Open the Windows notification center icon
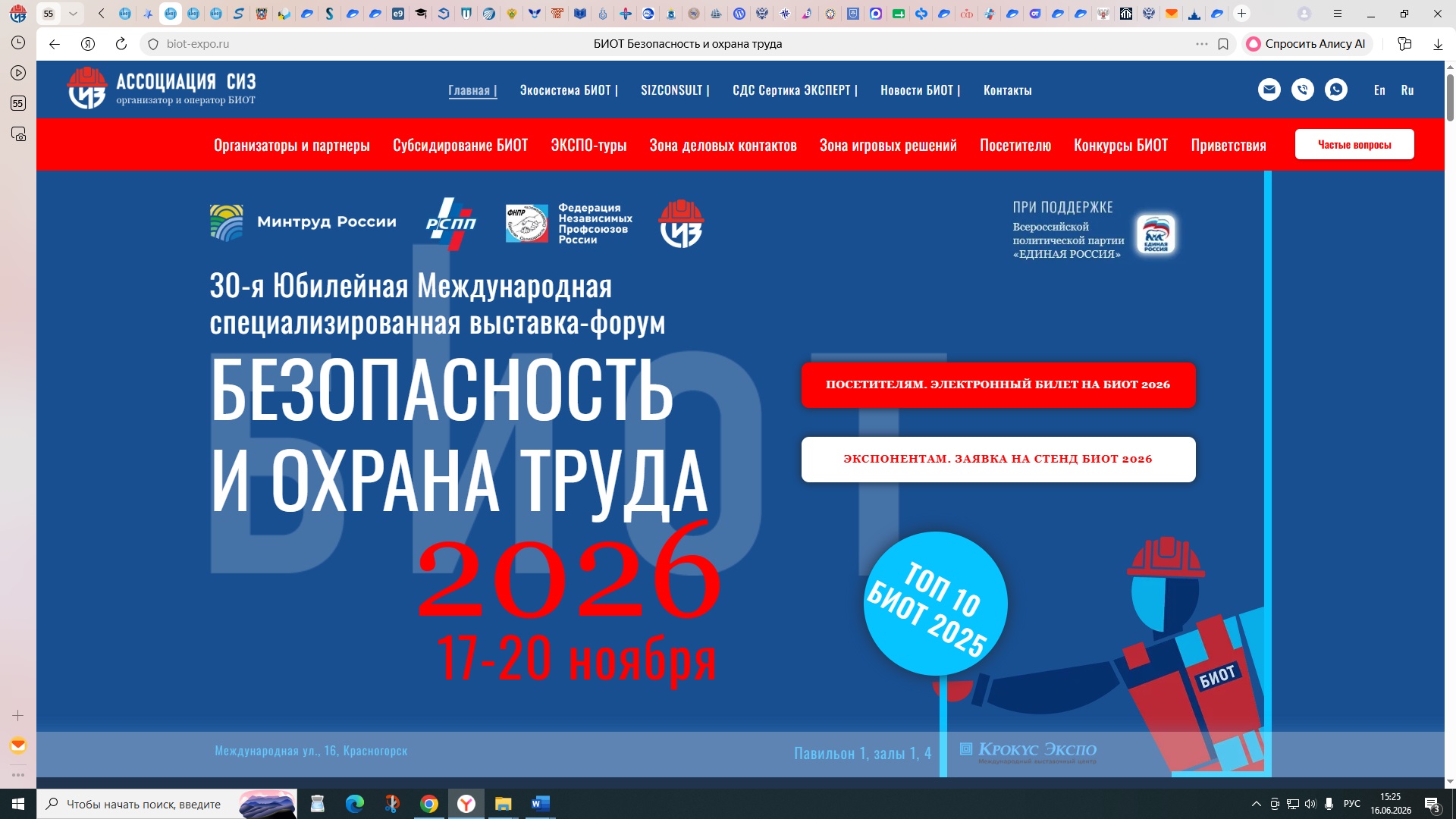The width and height of the screenshot is (1456, 819). coord(1432,804)
